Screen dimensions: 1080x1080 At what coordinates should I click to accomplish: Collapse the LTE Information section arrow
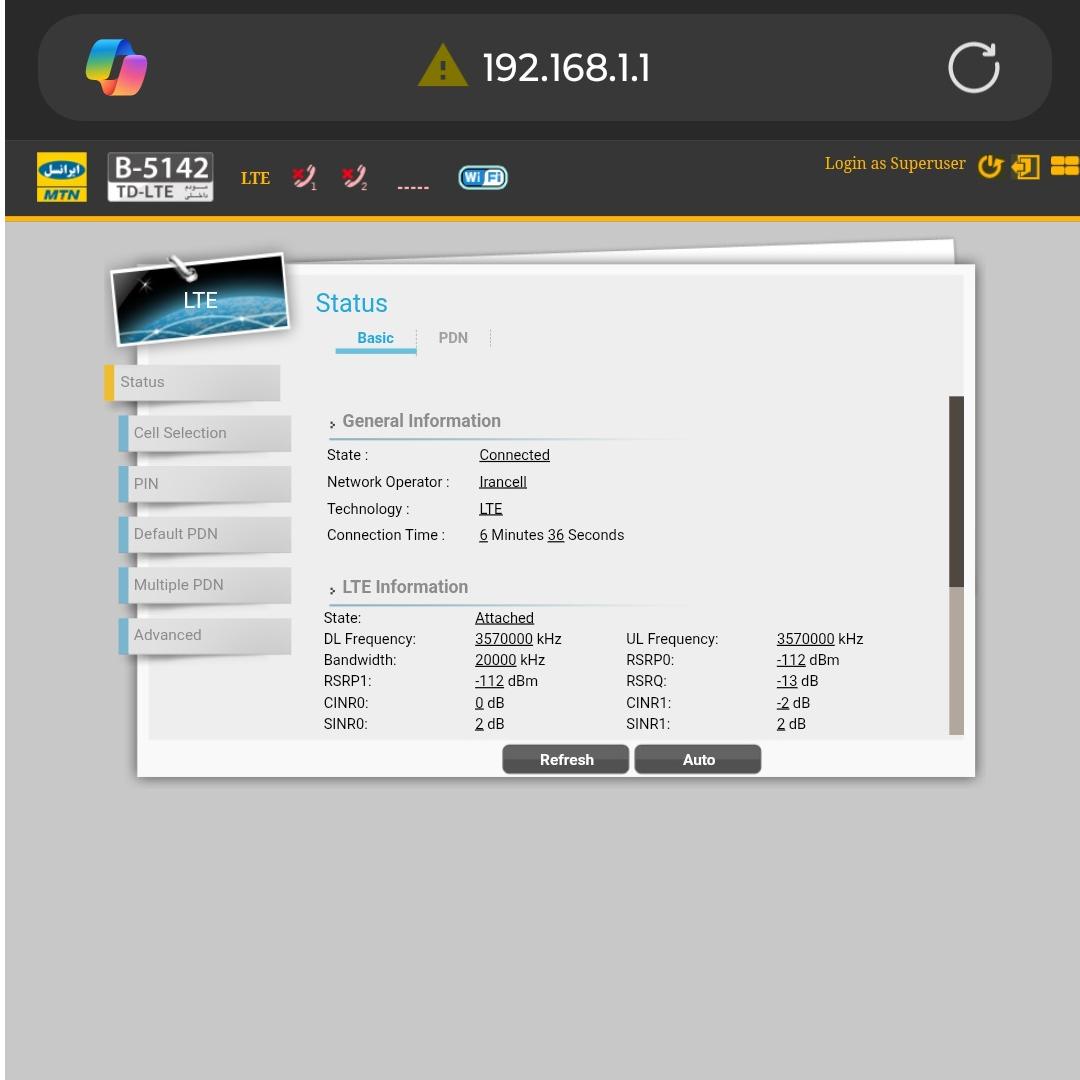pos(333,591)
